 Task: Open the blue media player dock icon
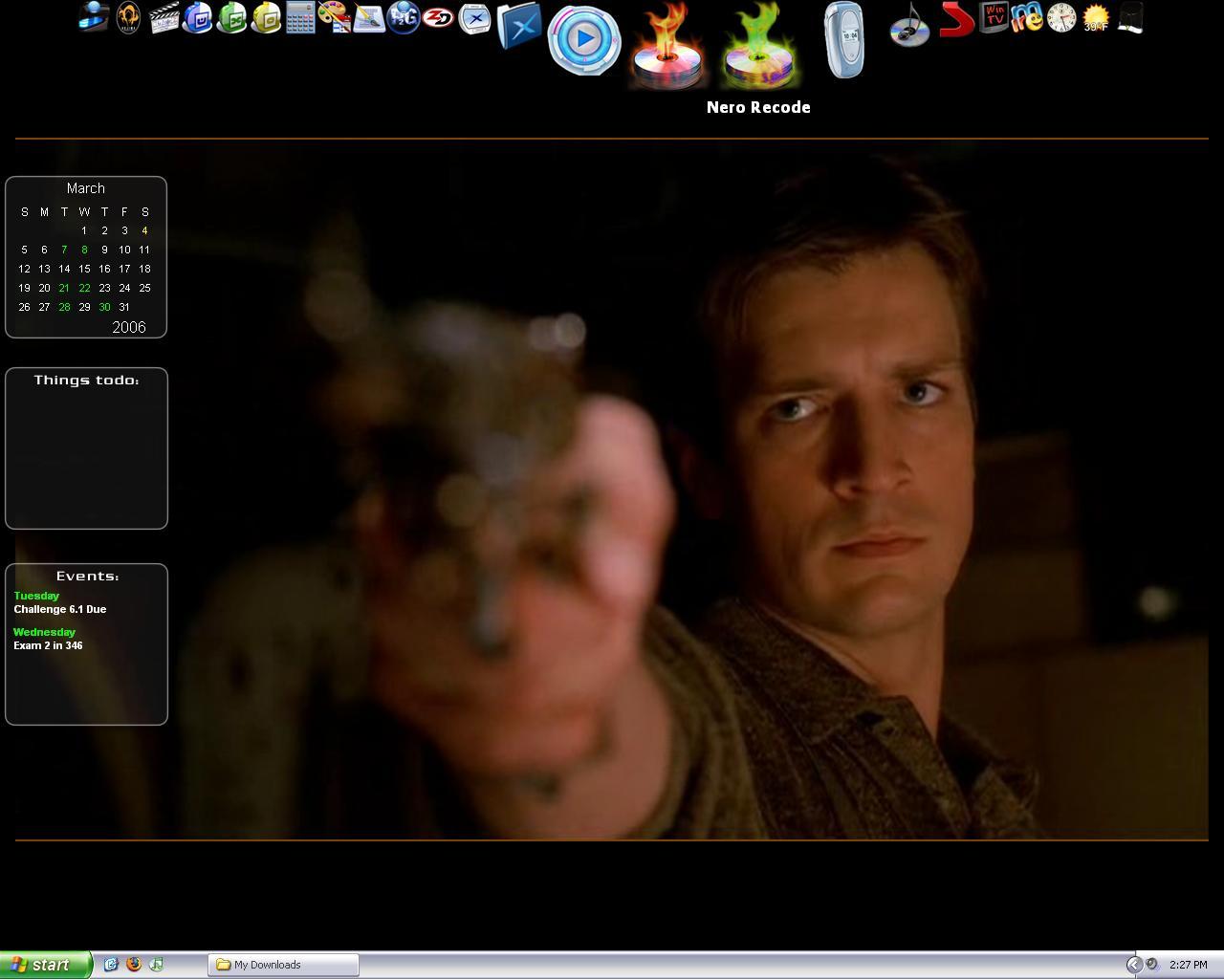point(583,41)
